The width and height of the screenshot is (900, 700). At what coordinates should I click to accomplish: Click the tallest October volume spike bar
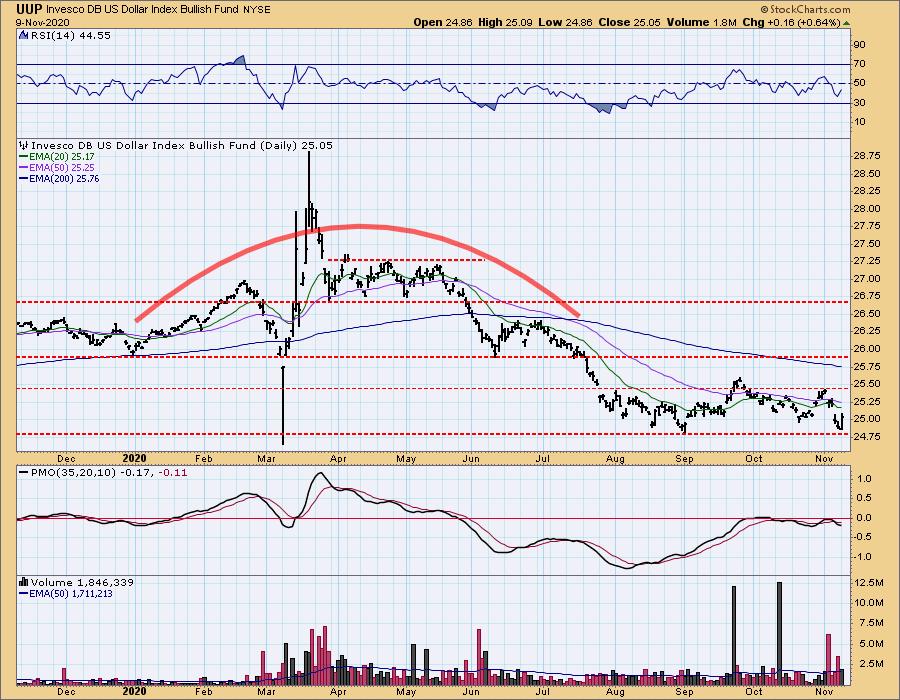click(779, 634)
